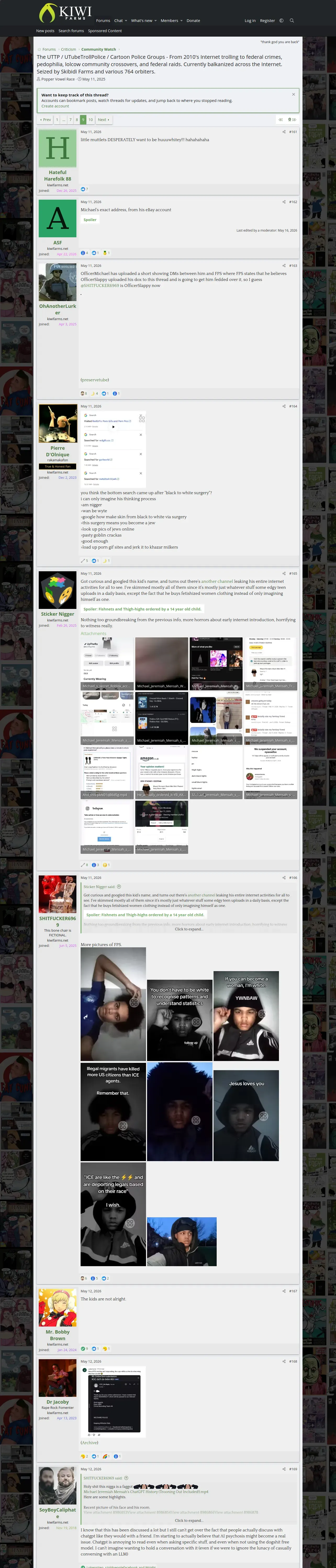Click Log in
This screenshot has width=336, height=1568.
tap(250, 21)
